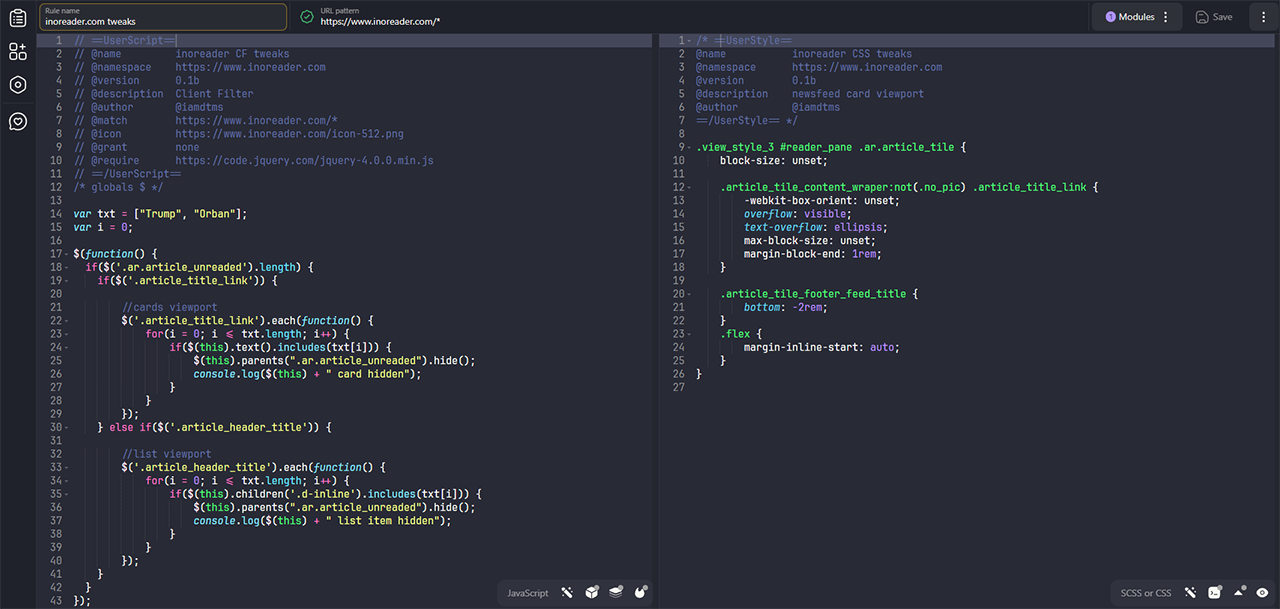Image resolution: width=1280 pixels, height=609 pixels.
Task: Click 'inoreader CSS tweaks' in CSS editor
Action: (852, 54)
